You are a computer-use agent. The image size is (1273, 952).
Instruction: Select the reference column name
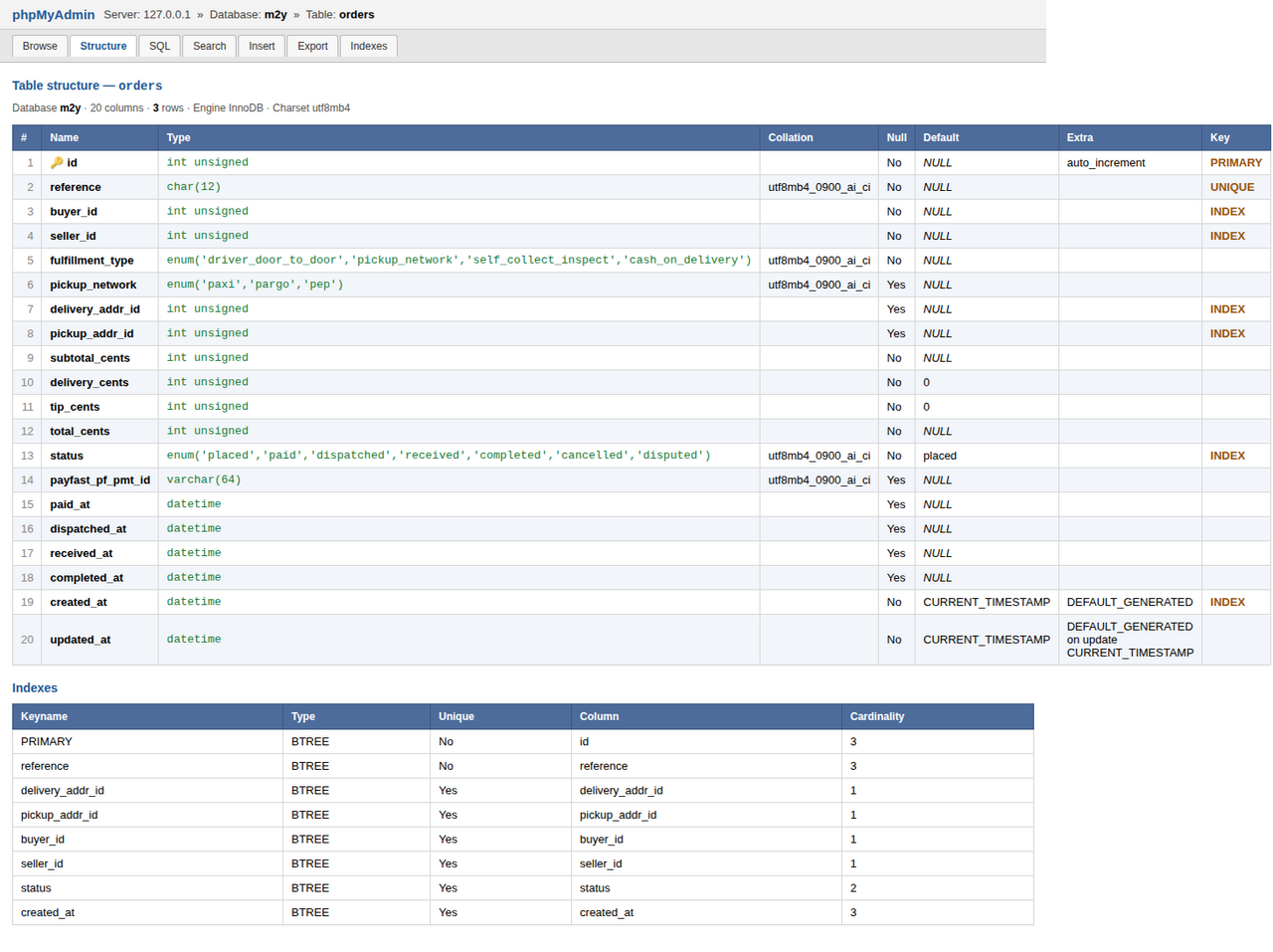[x=76, y=187]
